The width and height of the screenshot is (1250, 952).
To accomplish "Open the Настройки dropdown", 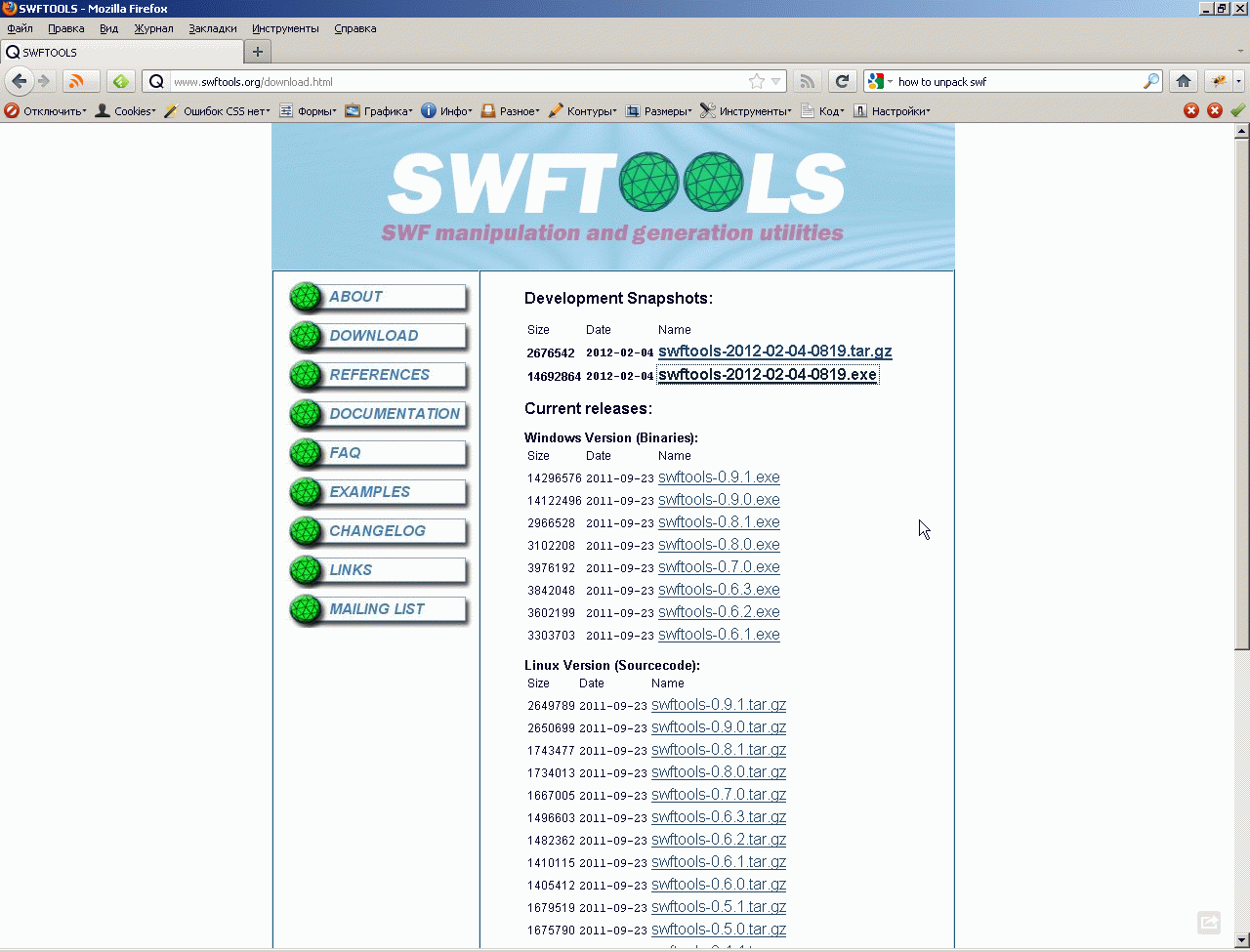I will click(892, 111).
